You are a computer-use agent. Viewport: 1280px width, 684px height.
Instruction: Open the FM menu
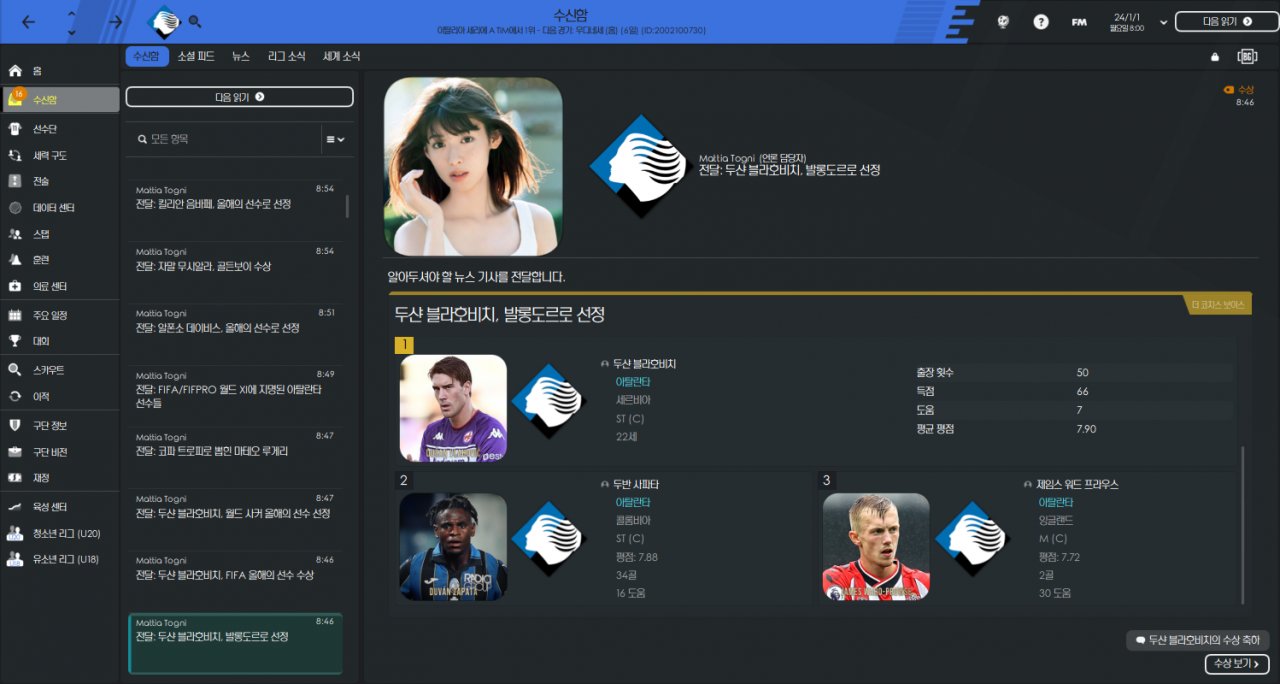(1079, 21)
